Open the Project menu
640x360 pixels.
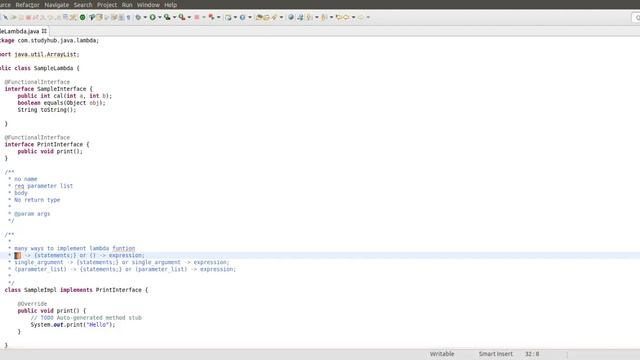[x=107, y=5]
